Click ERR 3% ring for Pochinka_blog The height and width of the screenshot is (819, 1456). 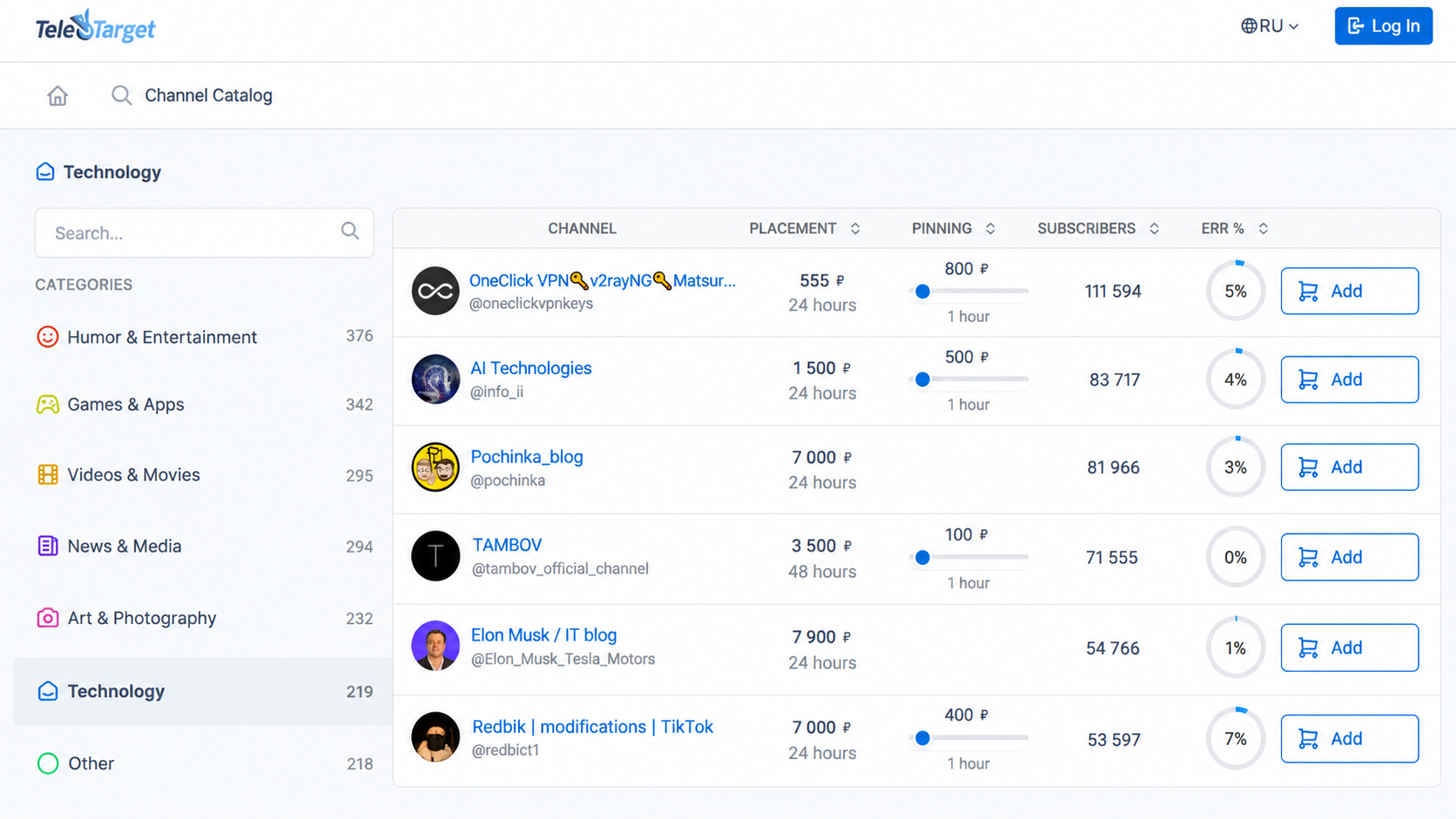(x=1236, y=467)
